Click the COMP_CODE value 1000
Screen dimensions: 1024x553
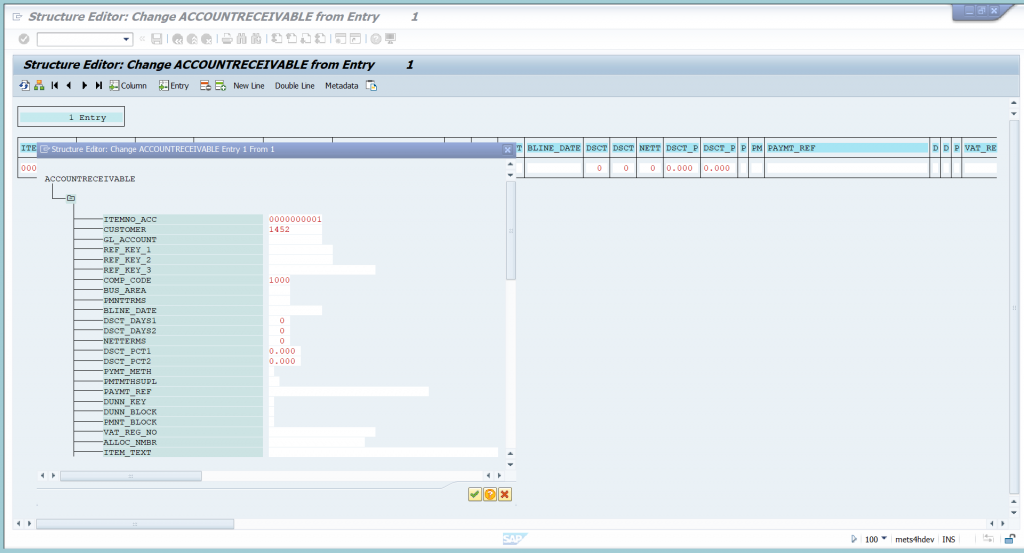[x=280, y=280]
